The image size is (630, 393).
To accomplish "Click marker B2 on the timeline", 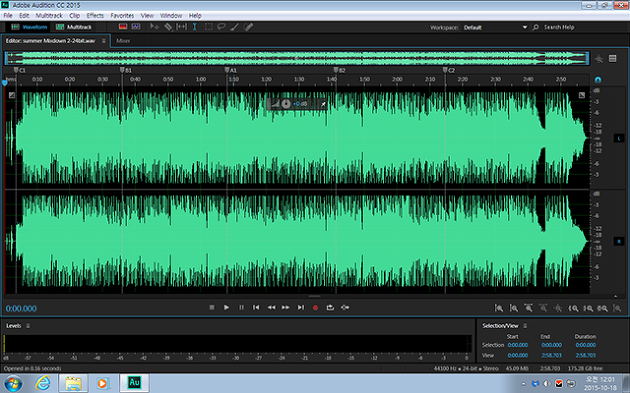I will [336, 70].
